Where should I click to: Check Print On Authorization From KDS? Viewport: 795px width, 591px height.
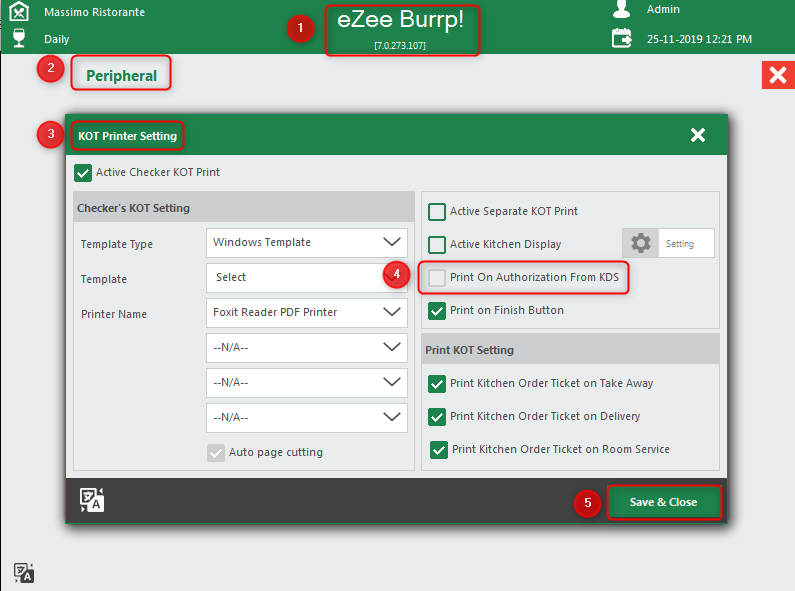[437, 277]
